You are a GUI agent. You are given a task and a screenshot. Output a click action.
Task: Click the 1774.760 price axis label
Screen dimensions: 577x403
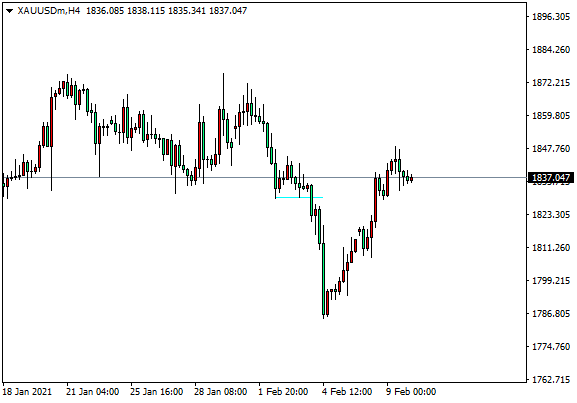click(551, 347)
